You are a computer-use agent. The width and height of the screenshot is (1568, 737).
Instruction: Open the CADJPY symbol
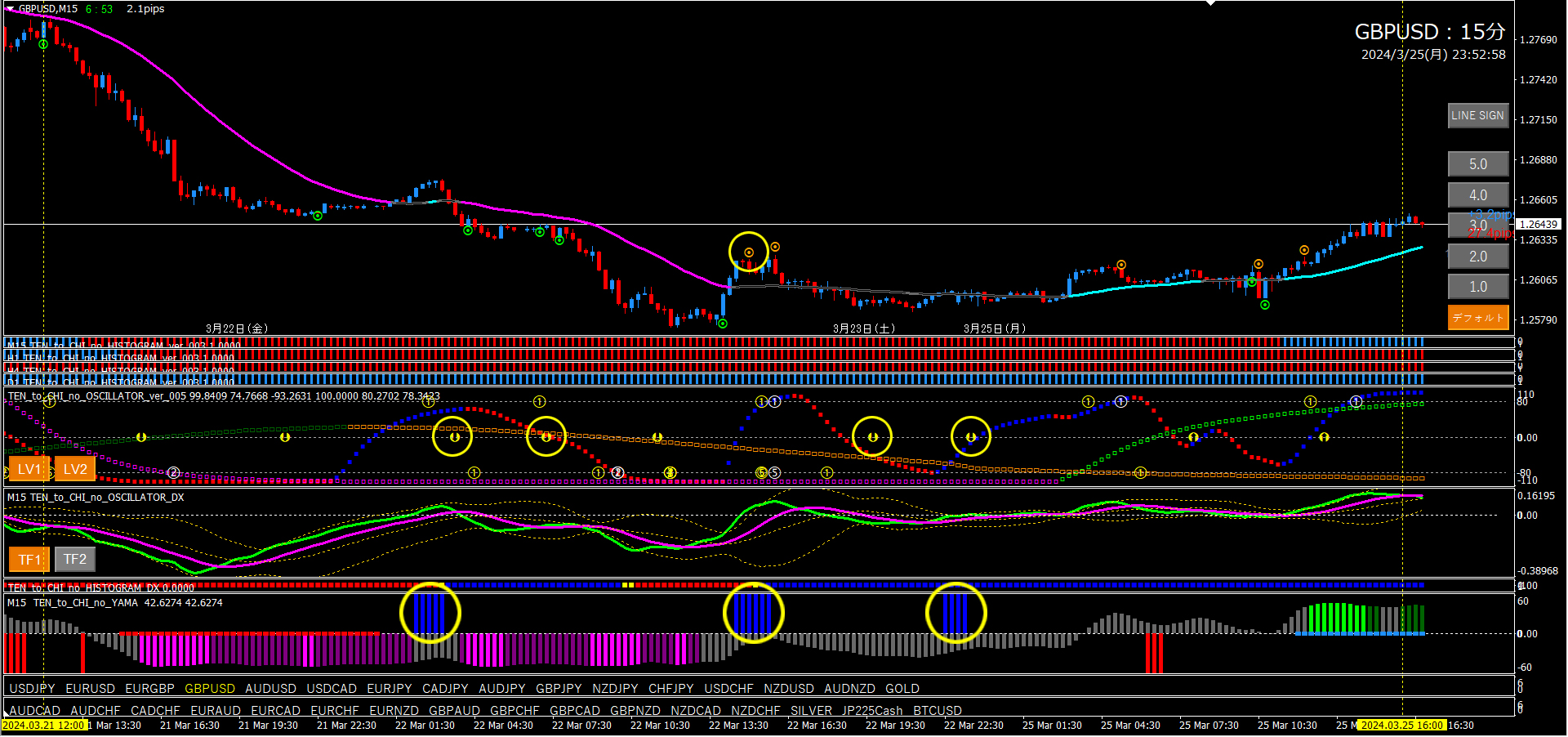(x=445, y=689)
